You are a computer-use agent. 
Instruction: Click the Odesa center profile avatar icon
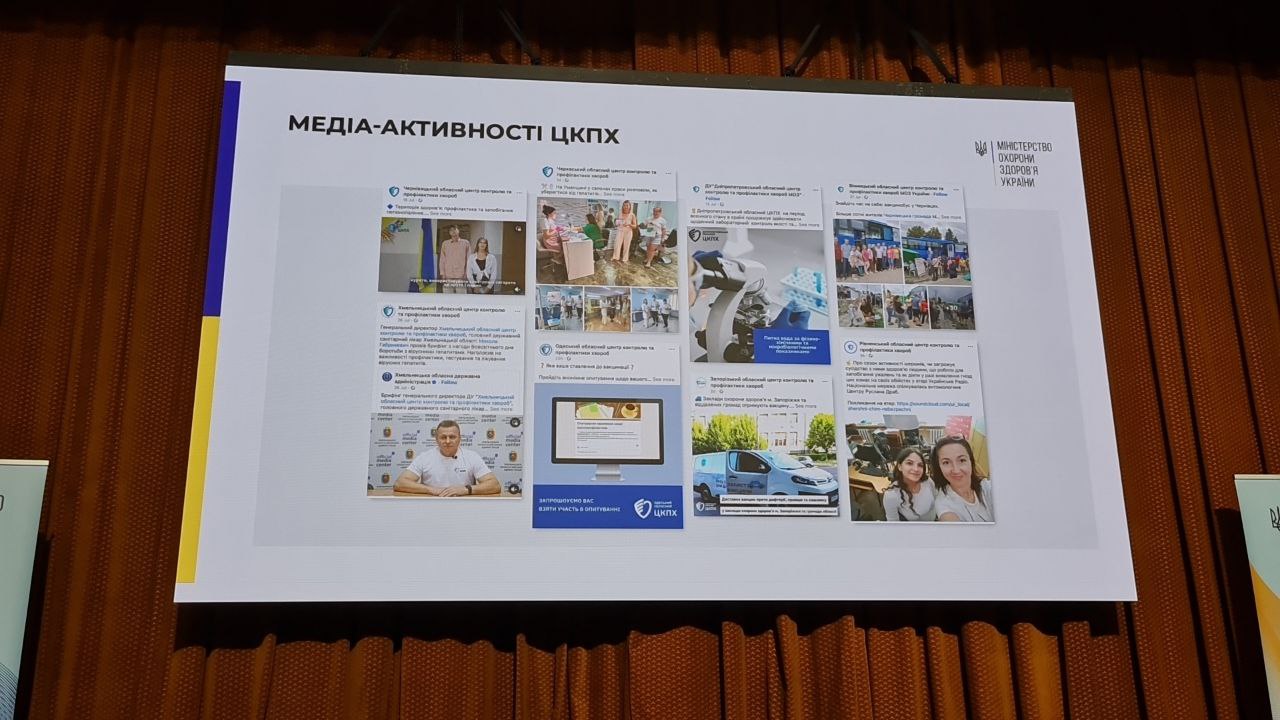click(545, 349)
